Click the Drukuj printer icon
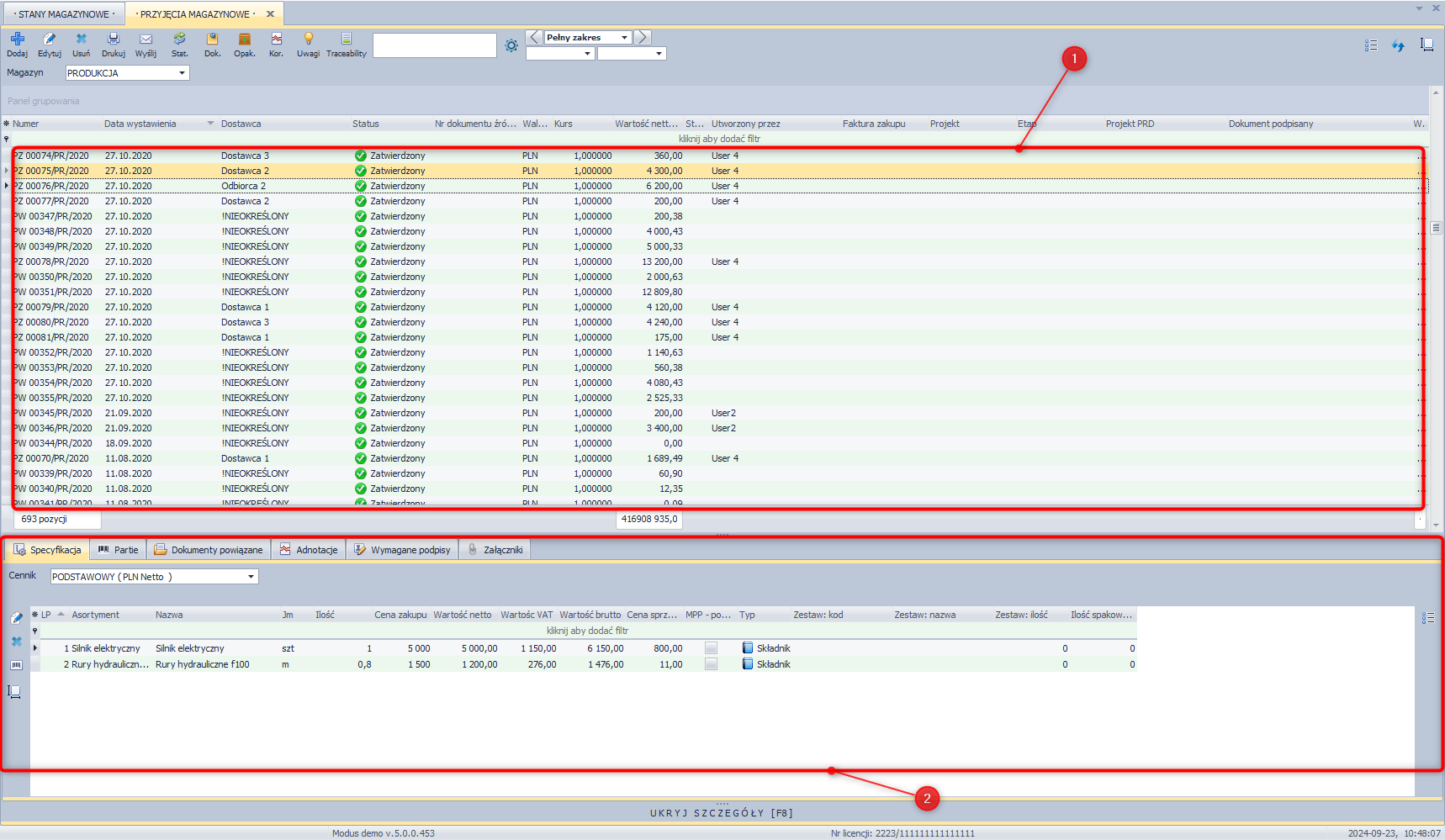Screen dimensions: 1445x840 point(114,40)
